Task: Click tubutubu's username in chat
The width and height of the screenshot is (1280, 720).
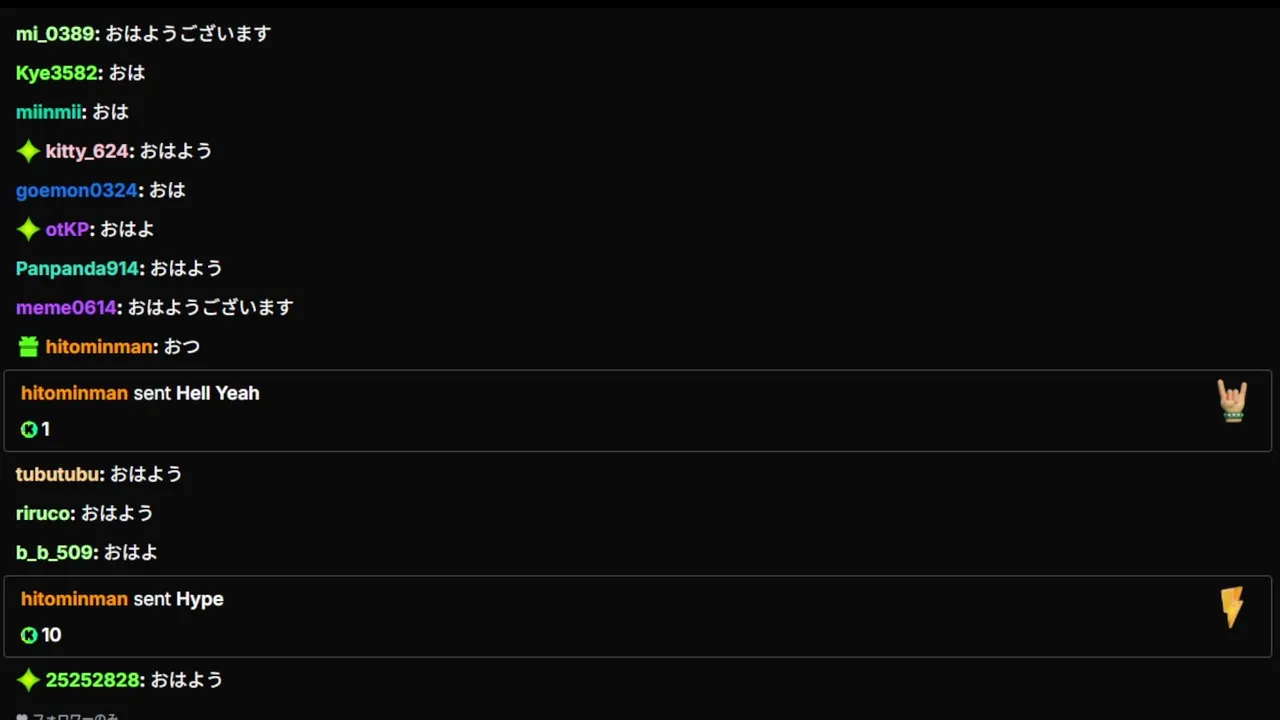Action: 57,474
